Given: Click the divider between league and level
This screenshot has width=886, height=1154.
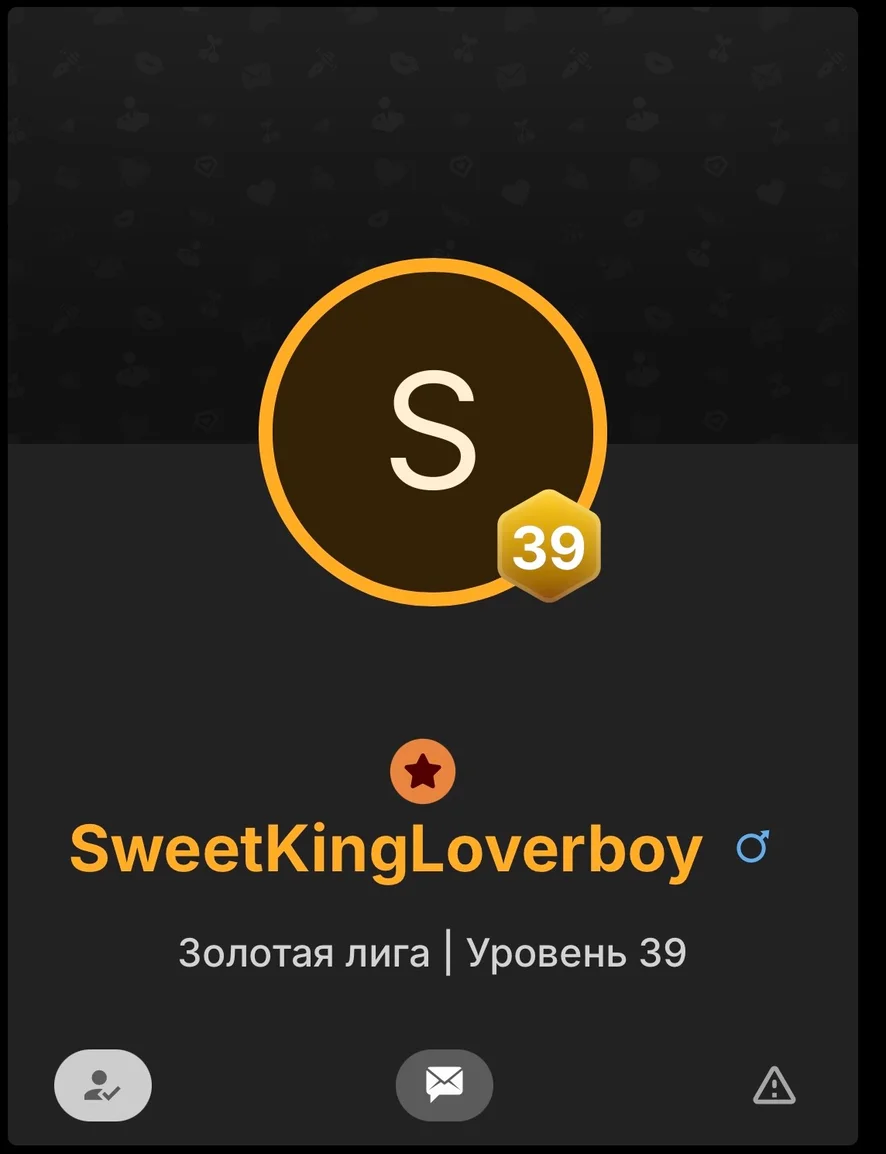Looking at the screenshot, I should pos(448,955).
